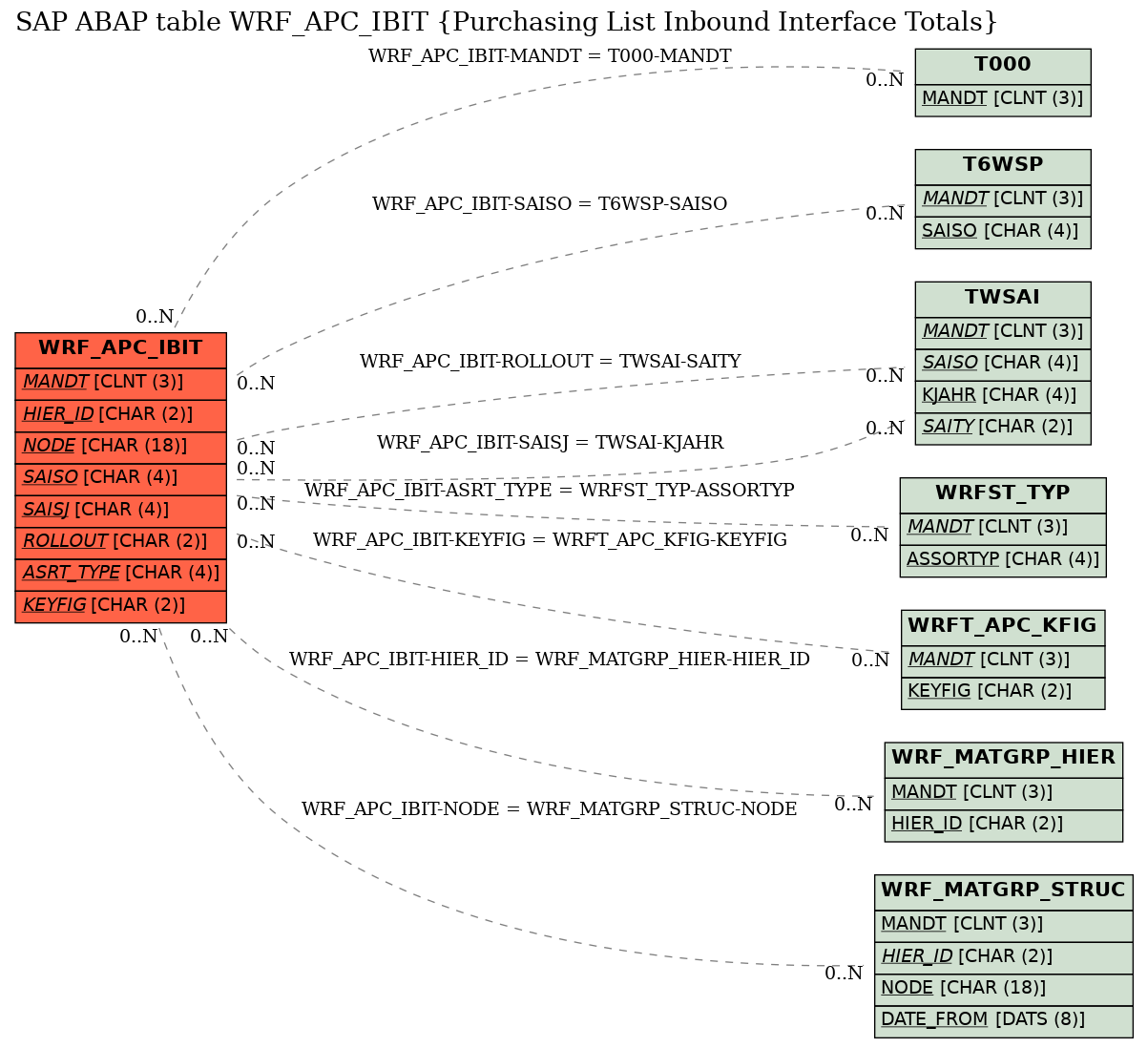Click the WRF_APC_IBIT table header

click(121, 348)
